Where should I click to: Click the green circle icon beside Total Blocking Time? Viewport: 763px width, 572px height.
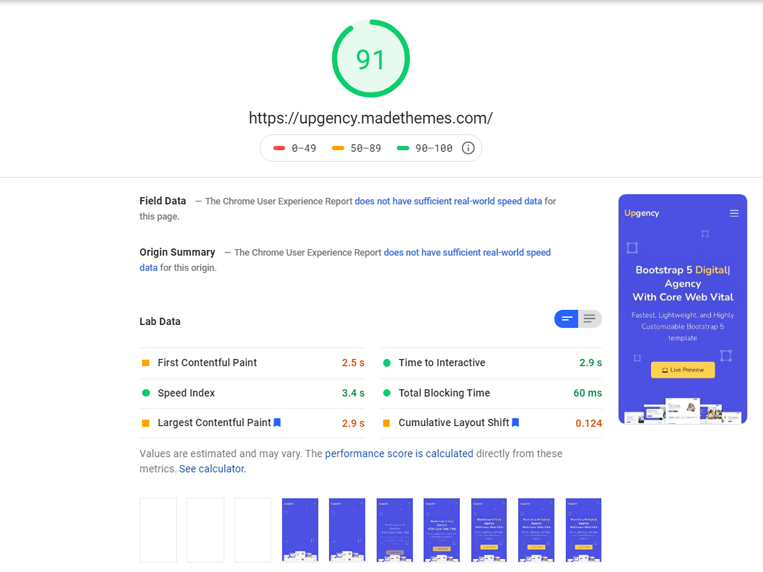point(387,393)
